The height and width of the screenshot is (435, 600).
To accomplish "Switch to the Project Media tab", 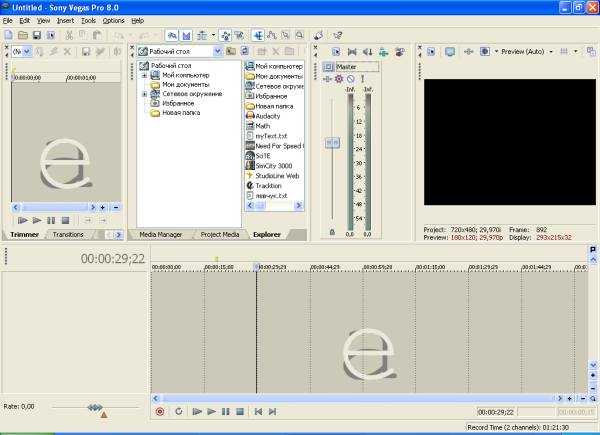I will 220,235.
